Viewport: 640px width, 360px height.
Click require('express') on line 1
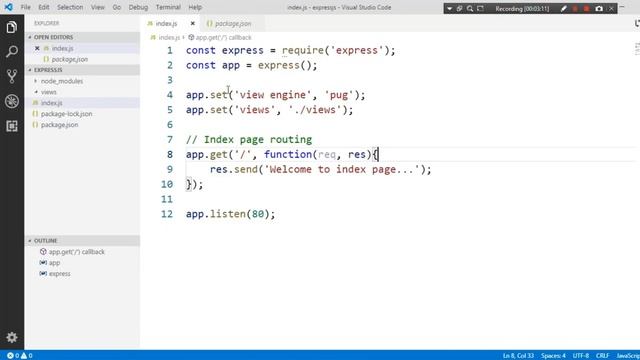(338, 51)
